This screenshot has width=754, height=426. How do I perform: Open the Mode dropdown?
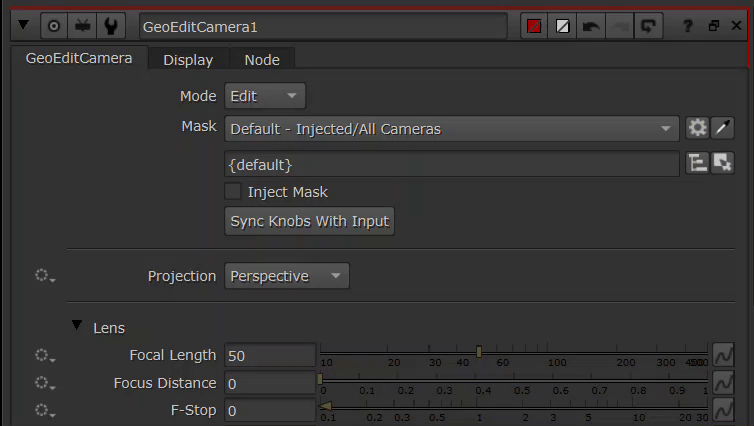click(x=265, y=96)
